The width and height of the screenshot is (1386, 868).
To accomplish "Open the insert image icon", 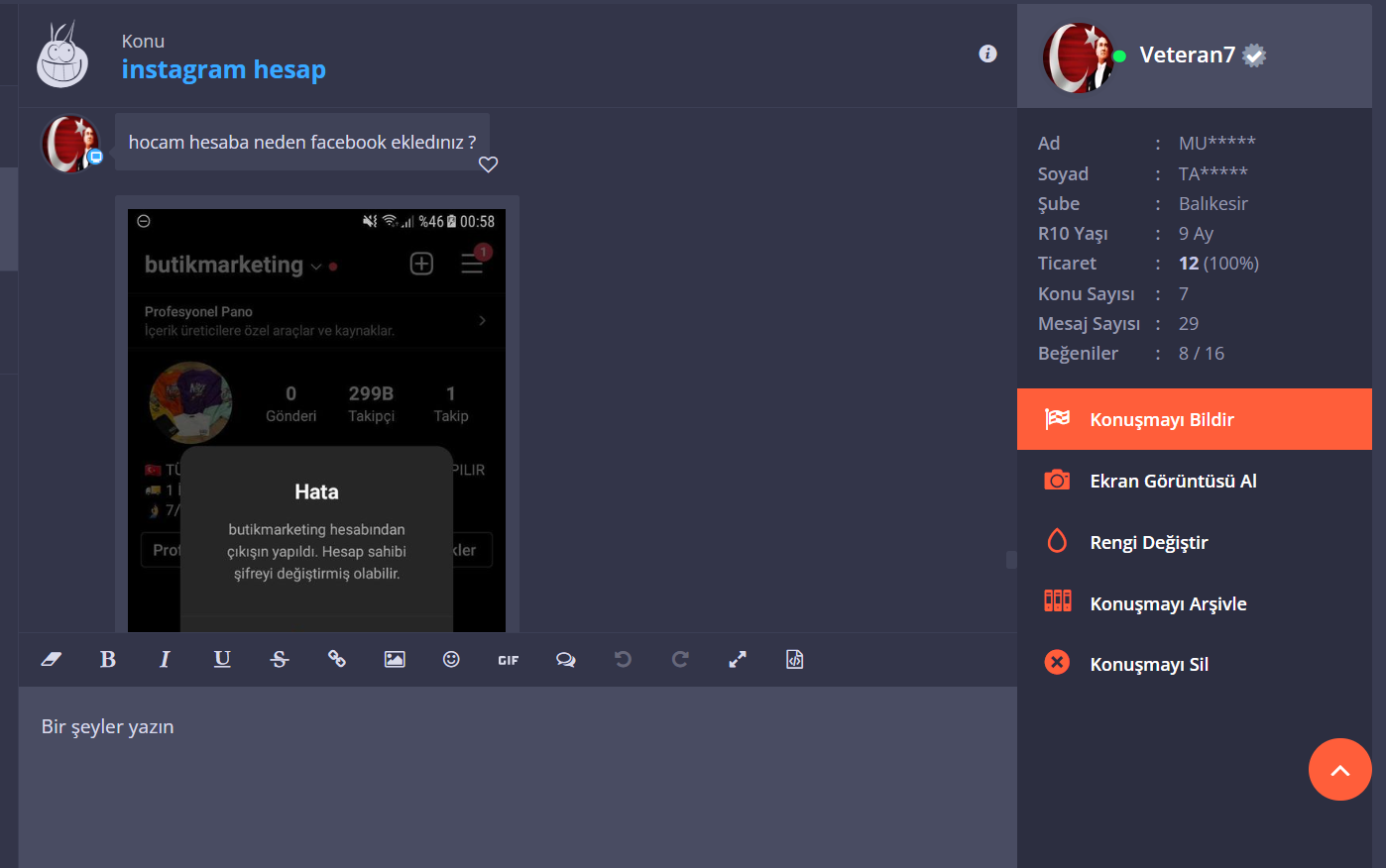I will tap(395, 660).
